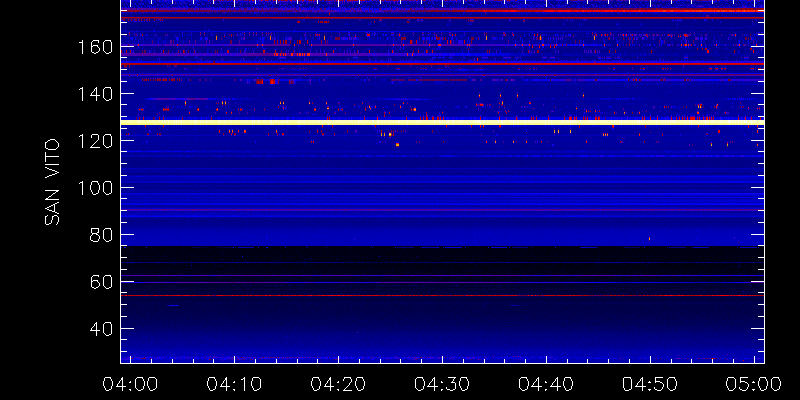Image resolution: width=800 pixels, height=400 pixels.
Task: Click the 04:10 time axis label
Action: (x=234, y=384)
